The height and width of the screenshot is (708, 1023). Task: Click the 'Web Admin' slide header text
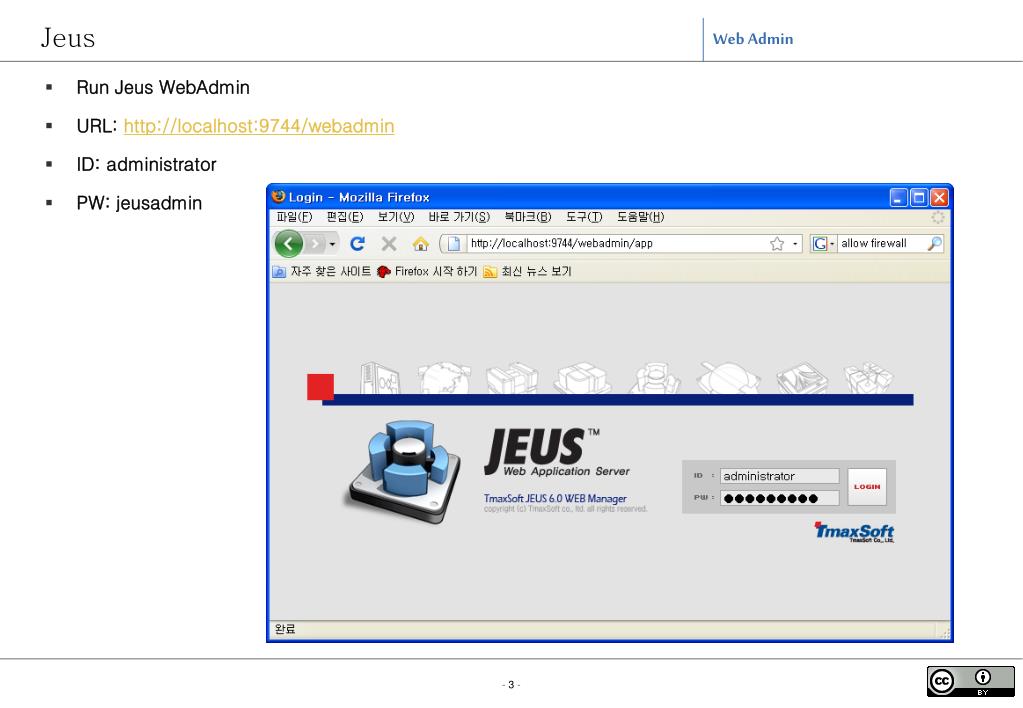(x=753, y=39)
